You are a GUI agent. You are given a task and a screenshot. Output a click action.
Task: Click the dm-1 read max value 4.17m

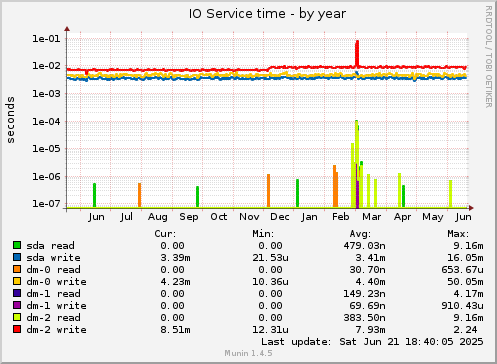[468, 294]
